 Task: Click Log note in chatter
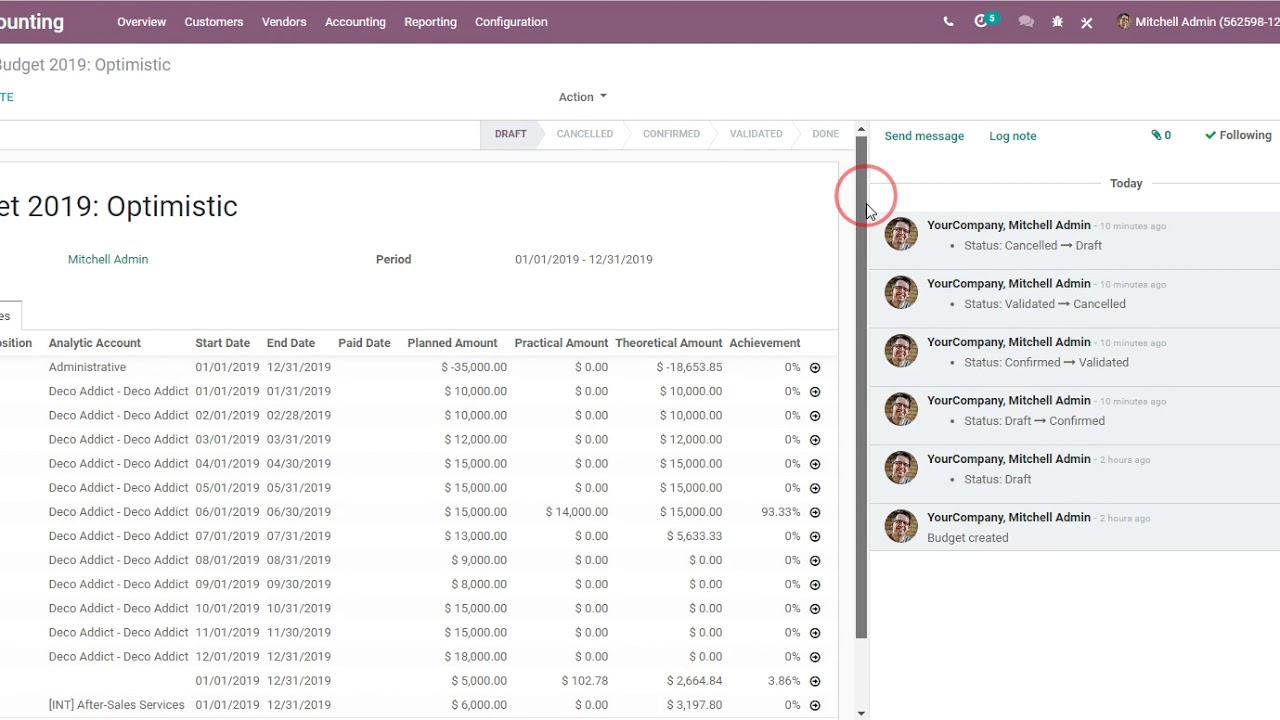[1013, 136]
